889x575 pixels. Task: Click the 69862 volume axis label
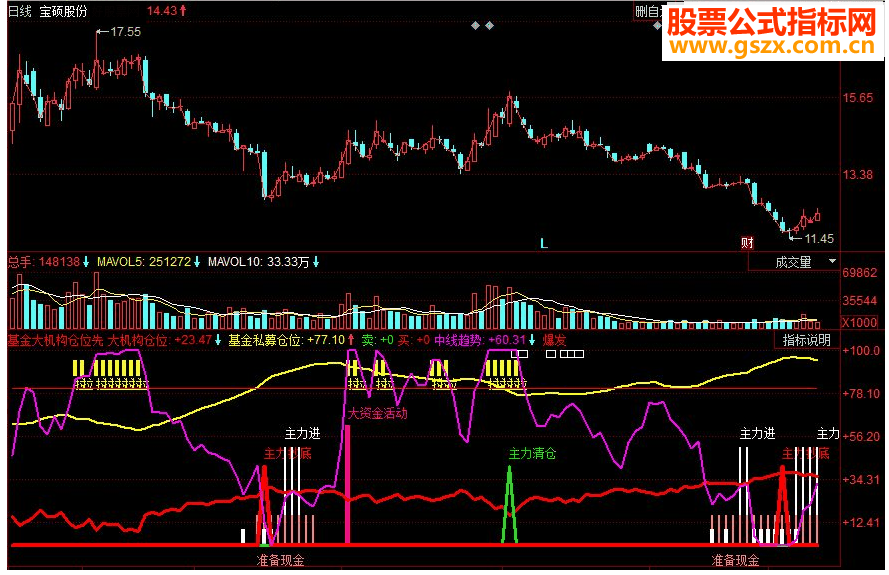[860, 273]
